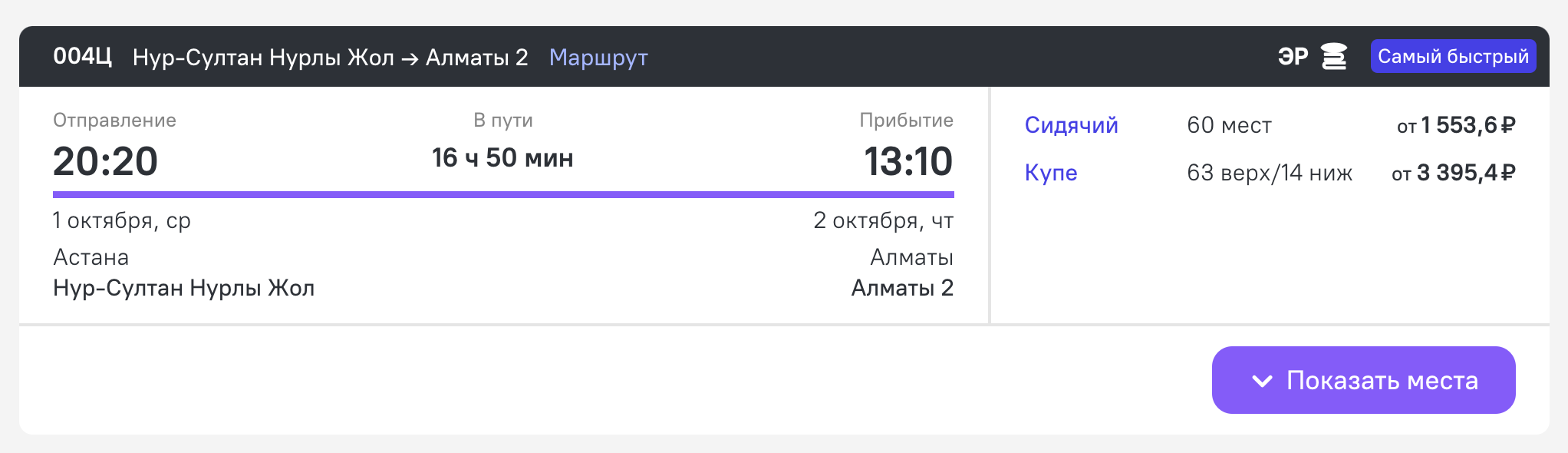
Task: Click arrival time 13:10
Action: pyautogui.click(x=908, y=161)
